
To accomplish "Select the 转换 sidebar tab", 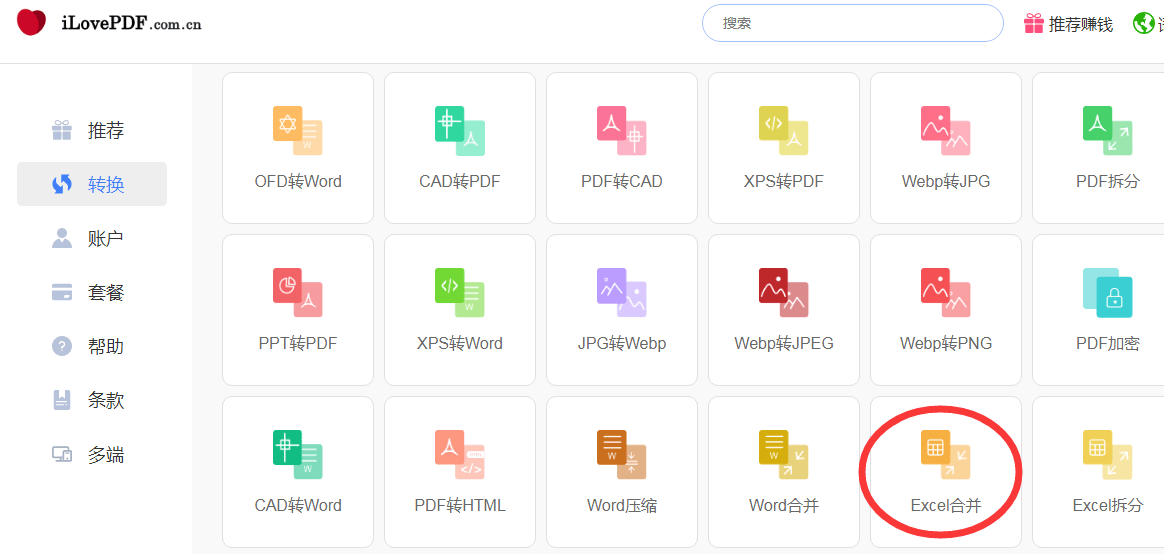I will tap(92, 185).
